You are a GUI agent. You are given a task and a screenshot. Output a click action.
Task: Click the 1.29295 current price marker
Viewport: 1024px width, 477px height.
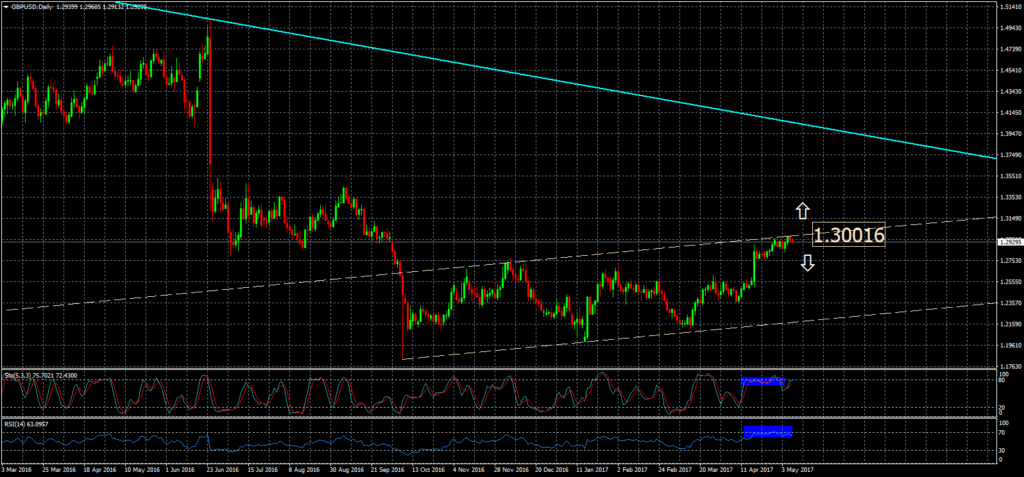coord(1008,241)
